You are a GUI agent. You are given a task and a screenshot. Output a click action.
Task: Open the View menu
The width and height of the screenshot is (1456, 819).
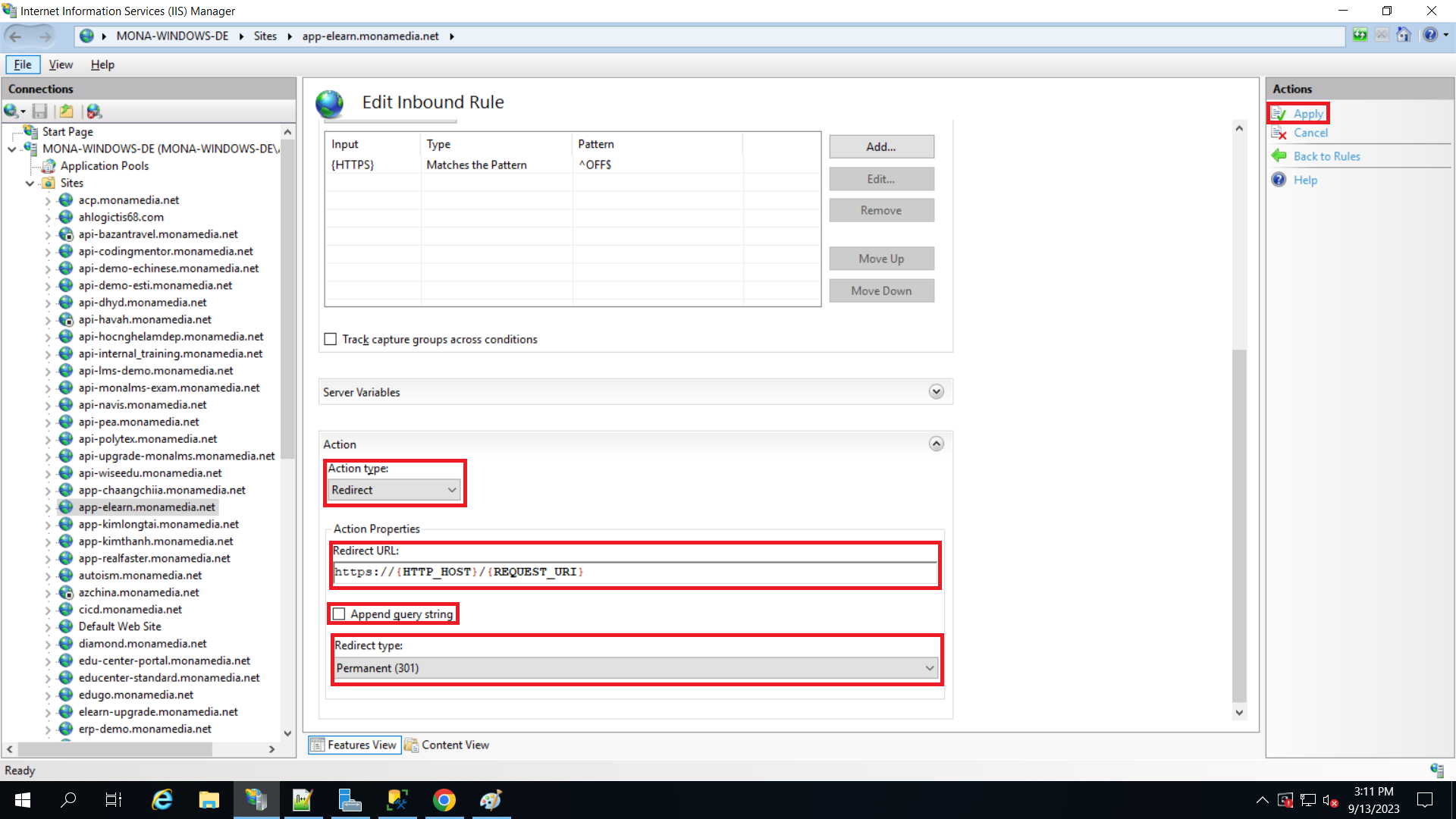[61, 64]
